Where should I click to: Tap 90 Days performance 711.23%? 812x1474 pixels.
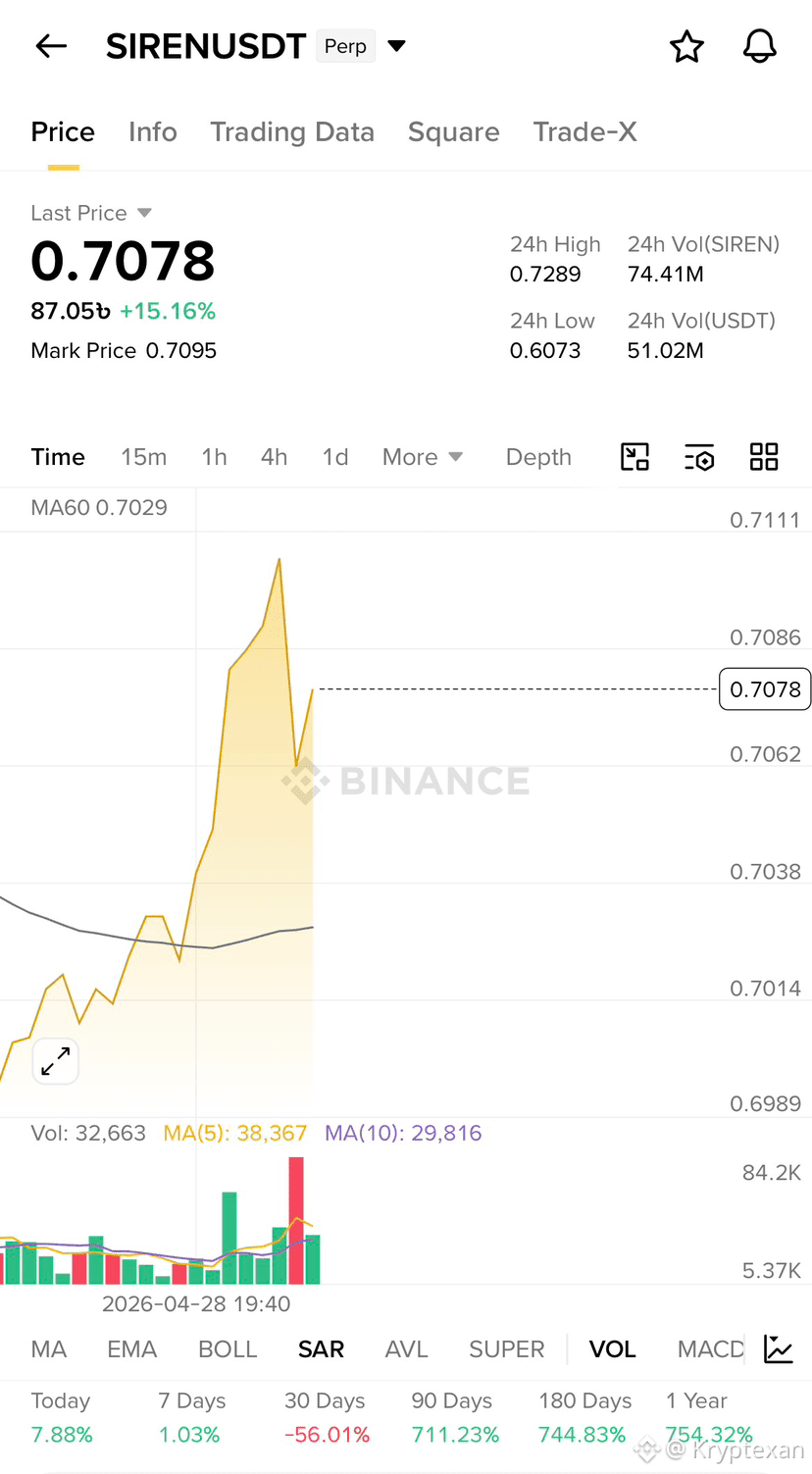[455, 1435]
